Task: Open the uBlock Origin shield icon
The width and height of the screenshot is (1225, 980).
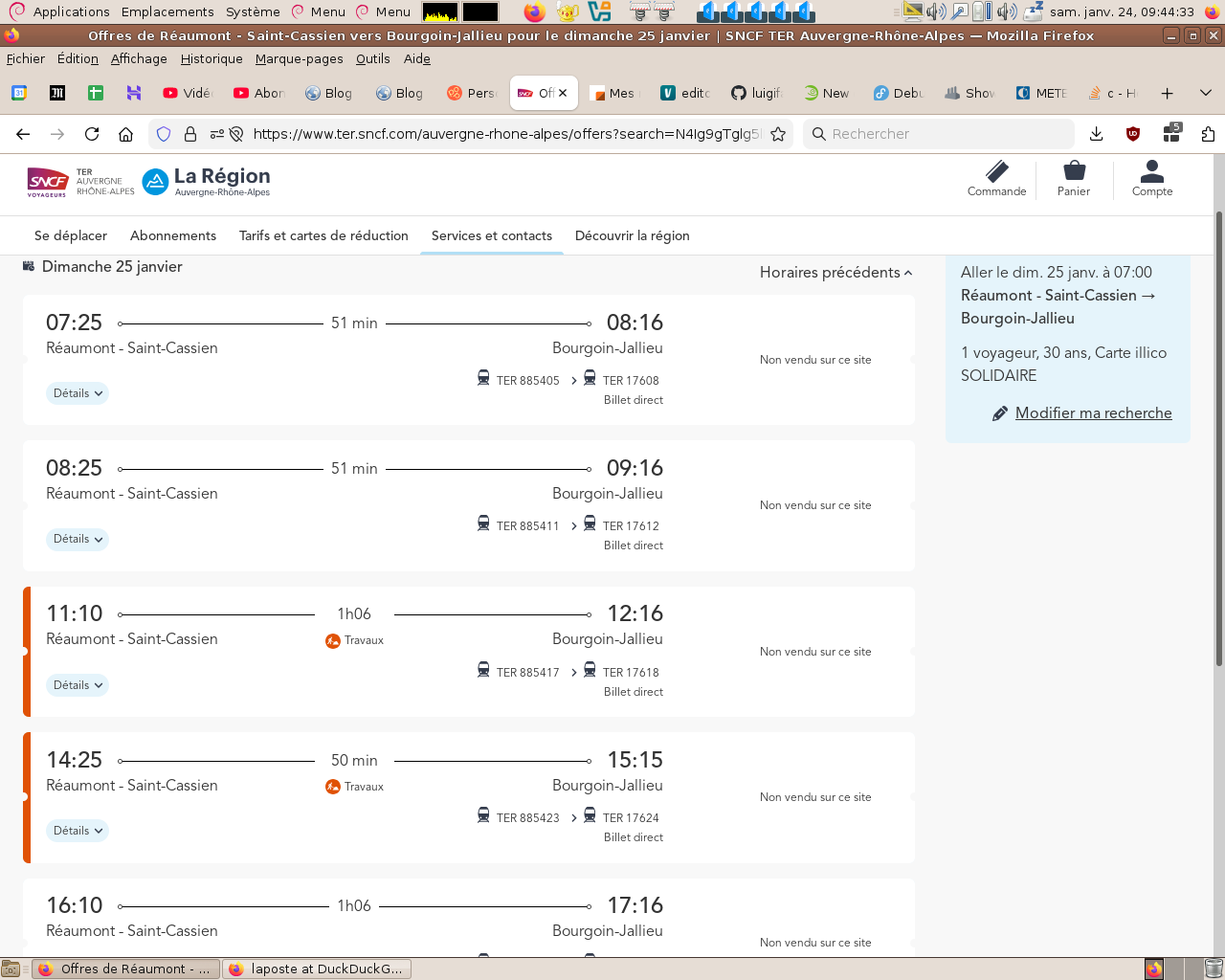Action: point(1133,134)
